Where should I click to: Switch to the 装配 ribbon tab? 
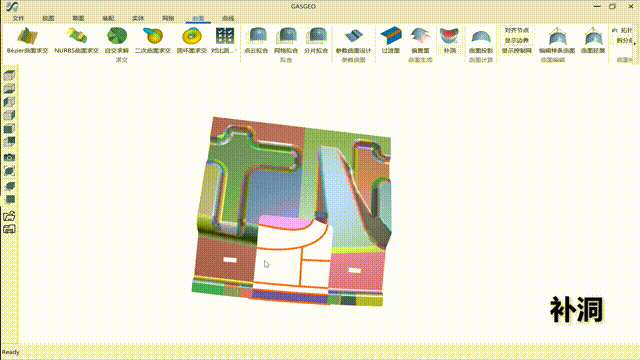pos(108,18)
